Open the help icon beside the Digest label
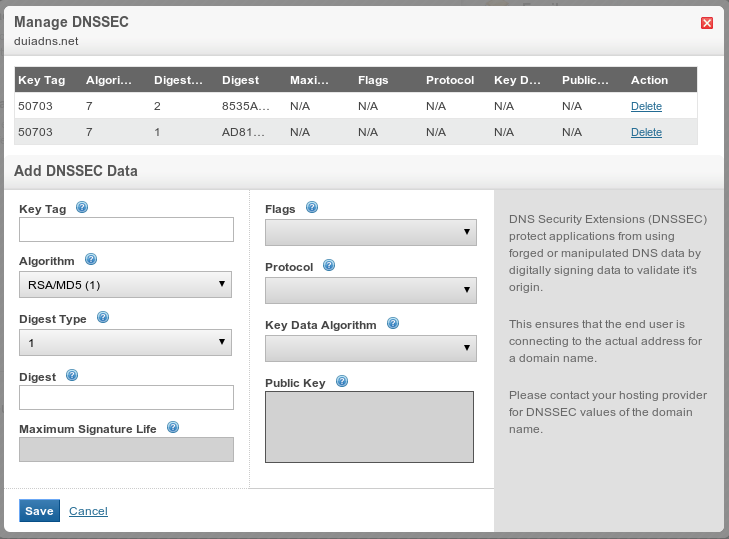This screenshot has height=539, width=729. [72, 375]
